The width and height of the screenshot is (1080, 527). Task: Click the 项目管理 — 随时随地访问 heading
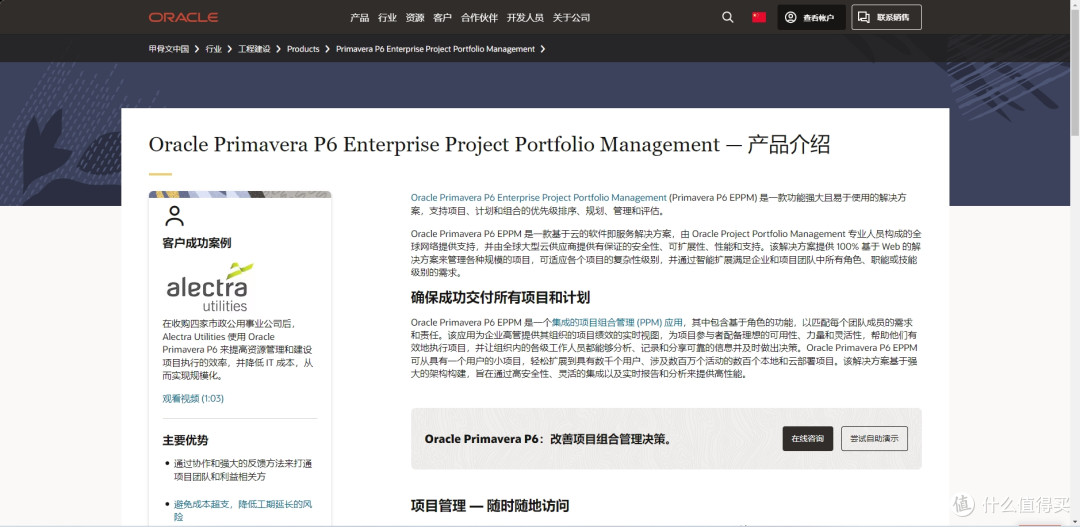(x=490, y=506)
